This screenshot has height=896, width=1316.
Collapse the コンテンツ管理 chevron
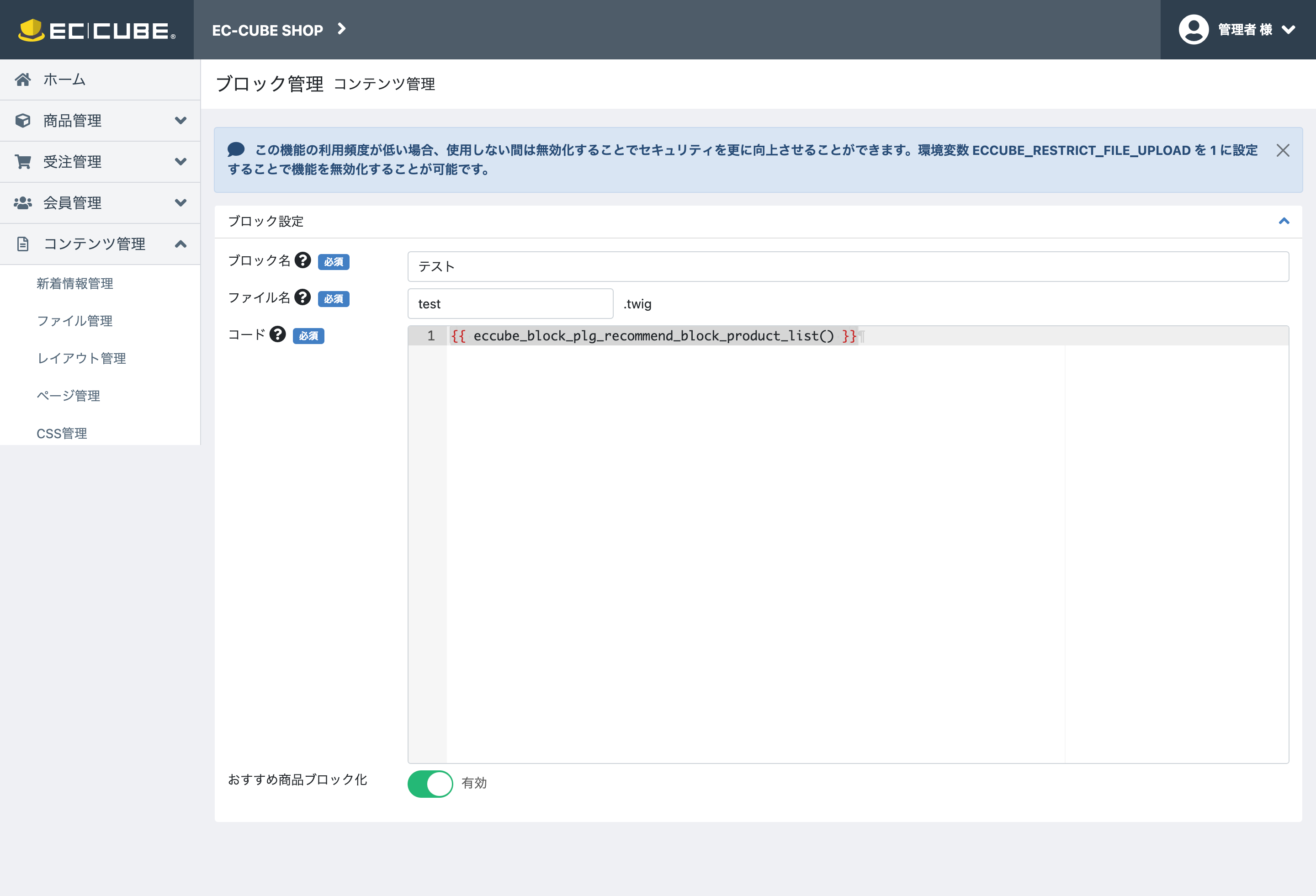point(180,244)
